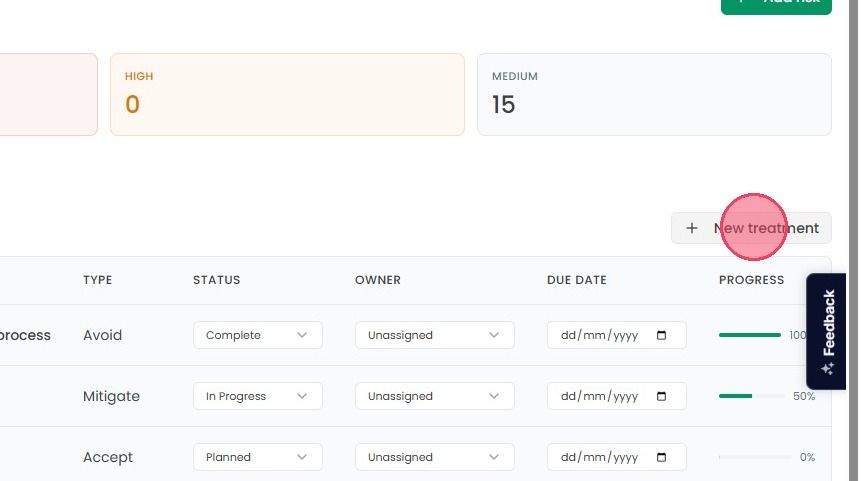The image size is (861, 481).
Task: Click chevron arrow on Complete status box
Action: (301, 335)
